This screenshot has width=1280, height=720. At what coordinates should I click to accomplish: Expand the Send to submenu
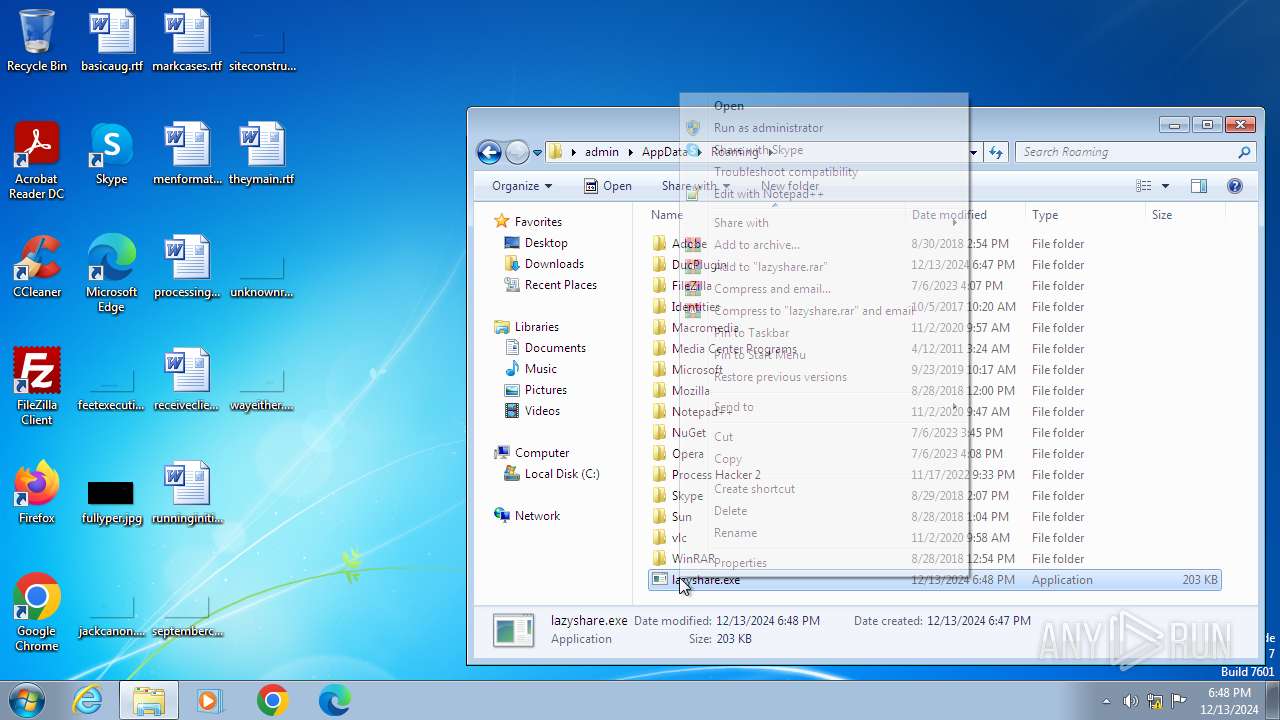pyautogui.click(x=825, y=407)
